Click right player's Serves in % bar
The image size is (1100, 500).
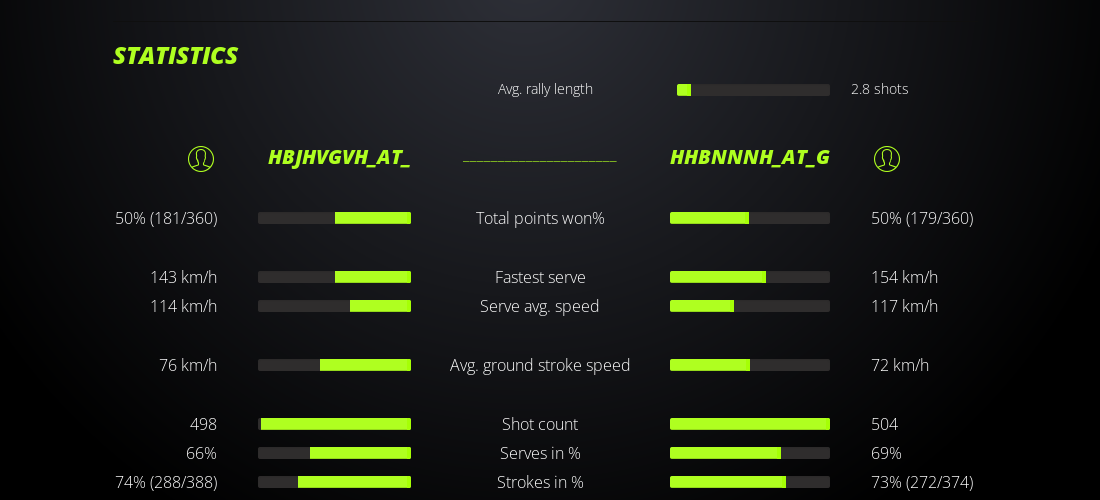point(749,453)
